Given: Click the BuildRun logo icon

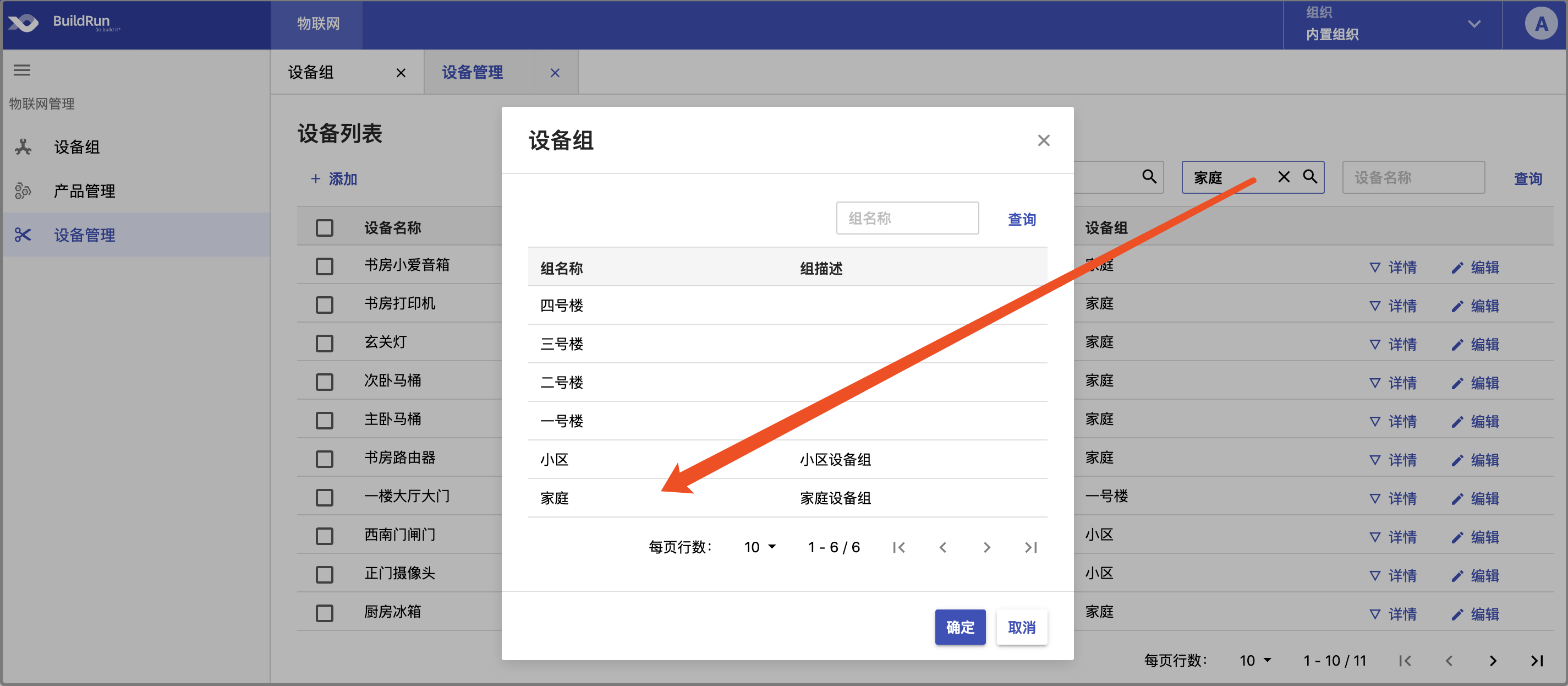Looking at the screenshot, I should click(23, 23).
